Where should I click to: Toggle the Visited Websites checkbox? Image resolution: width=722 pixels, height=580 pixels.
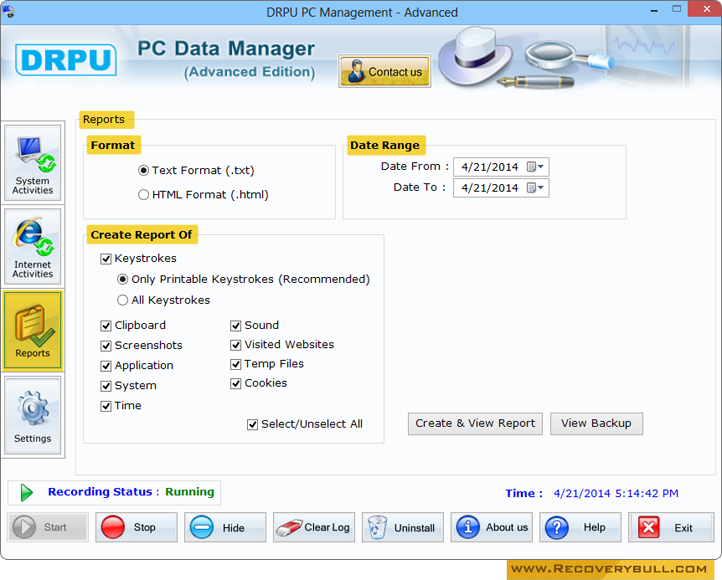(236, 345)
